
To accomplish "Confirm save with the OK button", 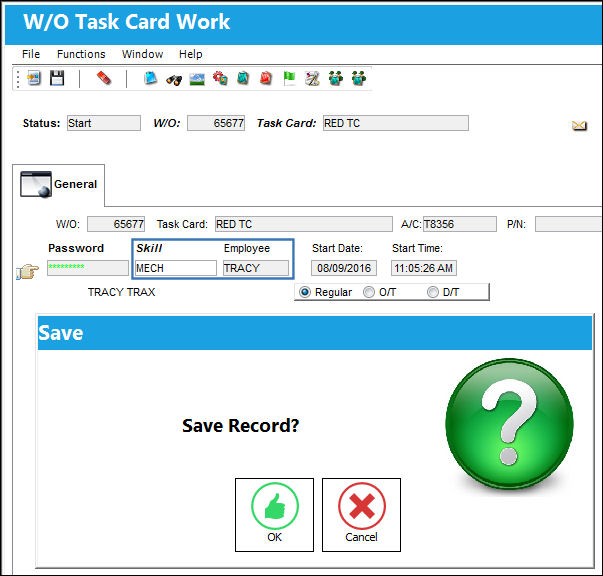I will coord(275,515).
